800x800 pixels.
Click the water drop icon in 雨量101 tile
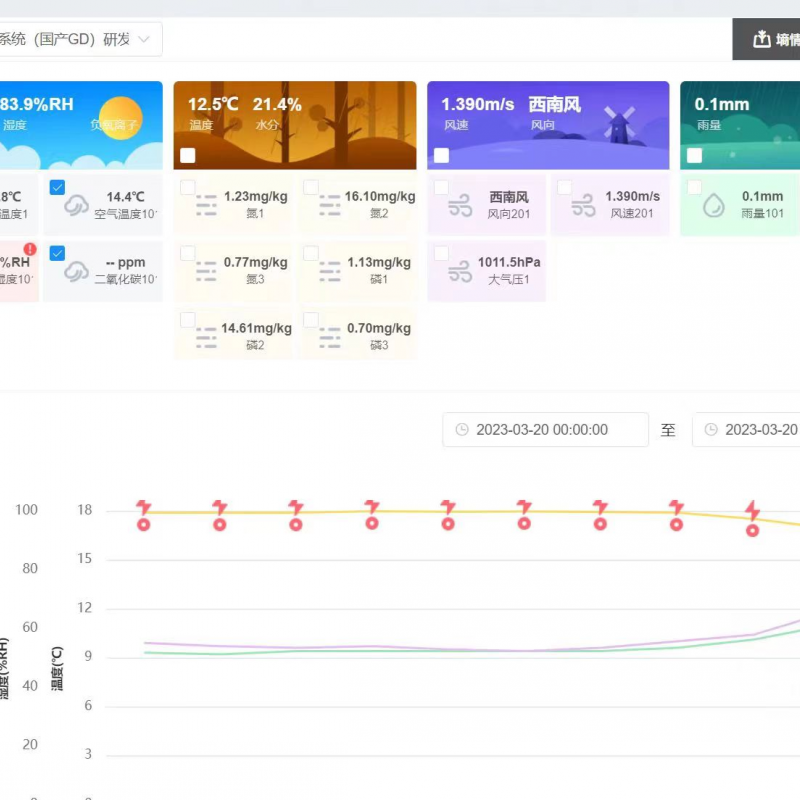click(x=714, y=205)
